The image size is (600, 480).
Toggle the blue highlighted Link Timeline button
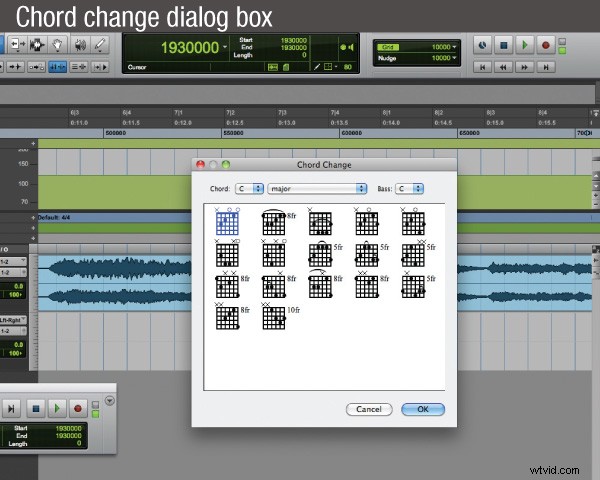[57, 67]
